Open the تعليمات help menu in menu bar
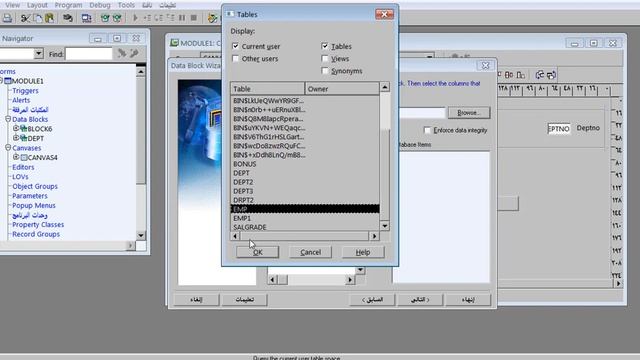 click(x=167, y=5)
